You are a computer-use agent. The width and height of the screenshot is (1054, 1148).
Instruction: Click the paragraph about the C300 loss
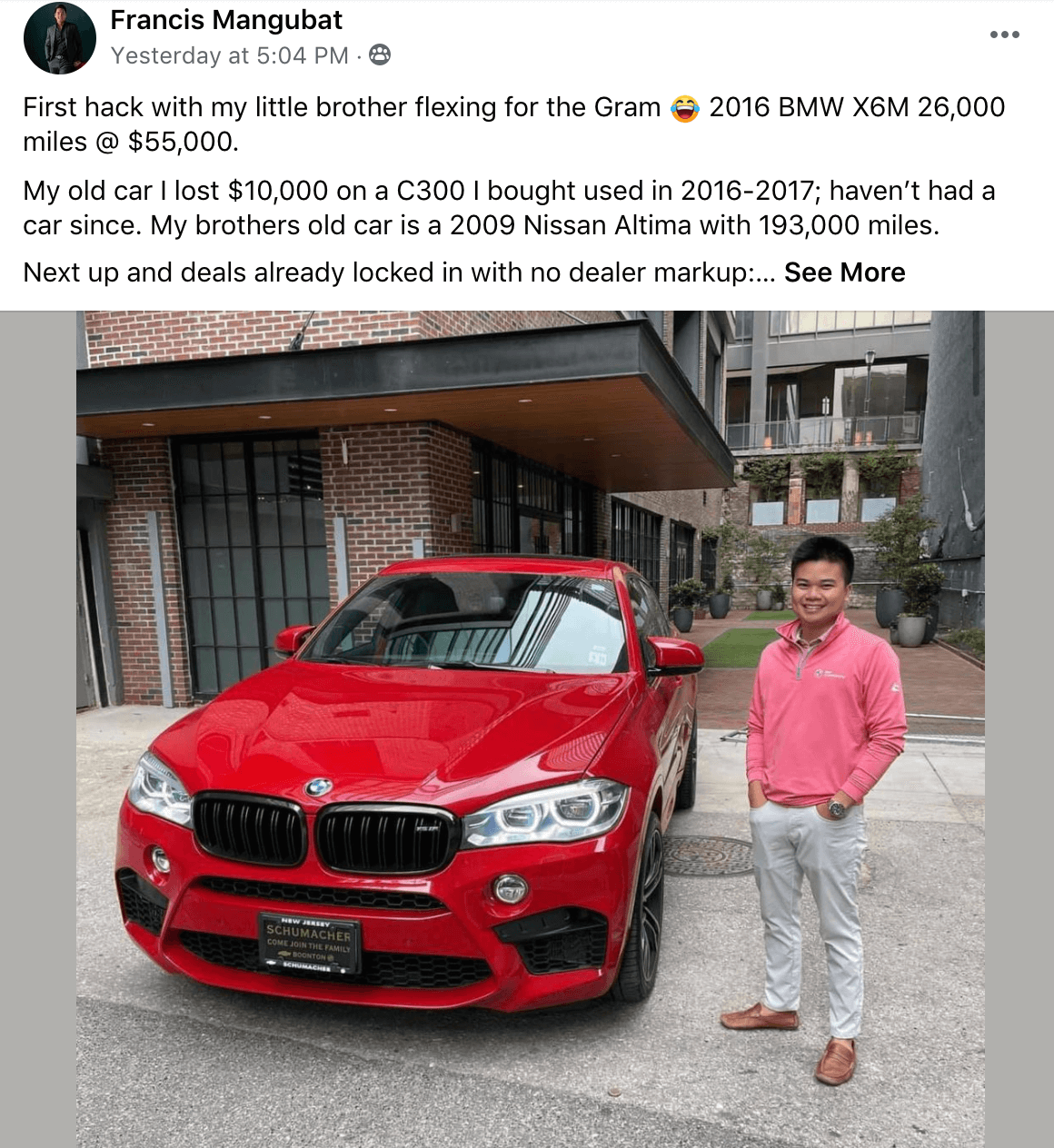(x=509, y=207)
